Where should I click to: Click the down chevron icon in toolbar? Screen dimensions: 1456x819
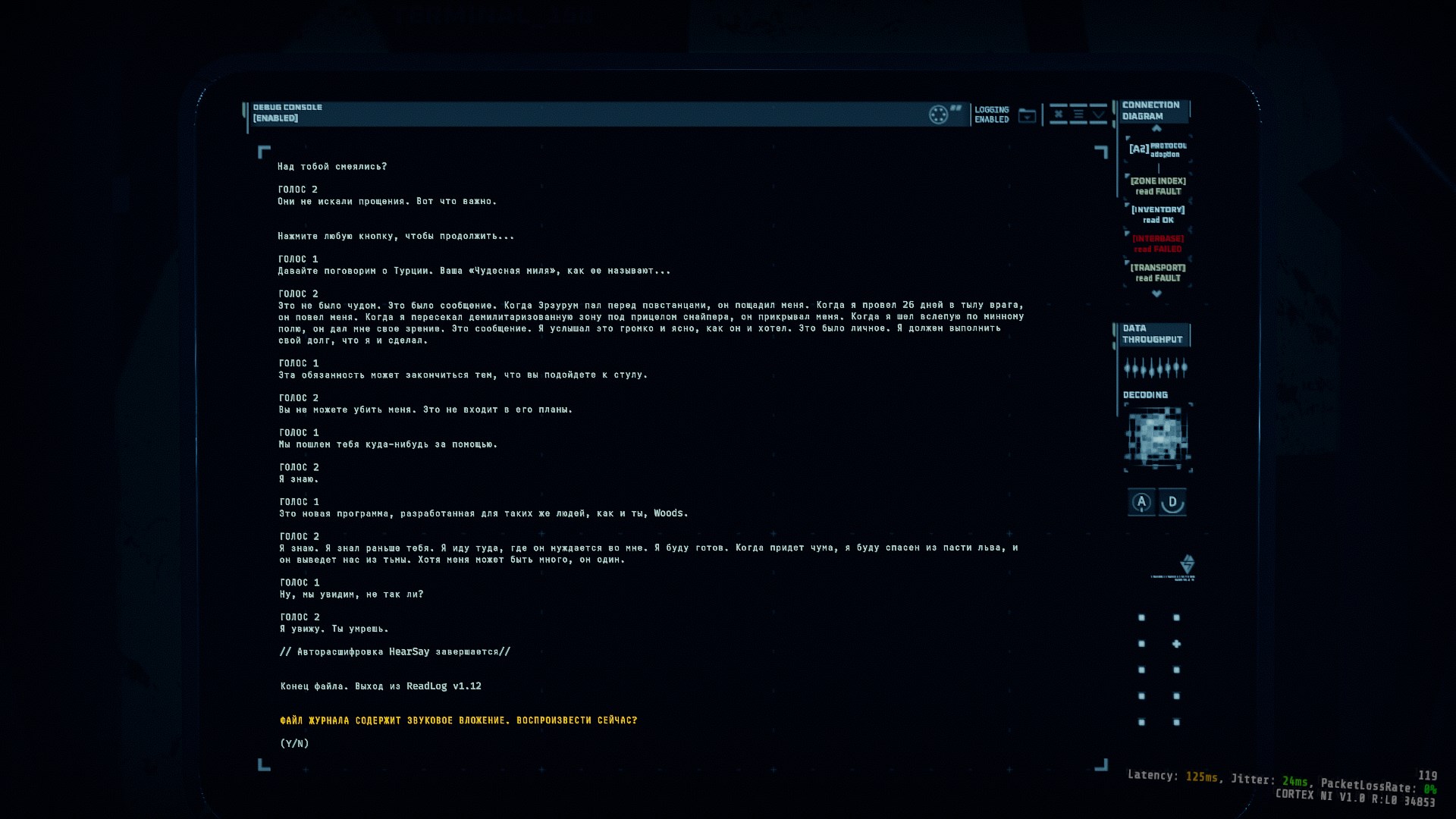point(1098,115)
